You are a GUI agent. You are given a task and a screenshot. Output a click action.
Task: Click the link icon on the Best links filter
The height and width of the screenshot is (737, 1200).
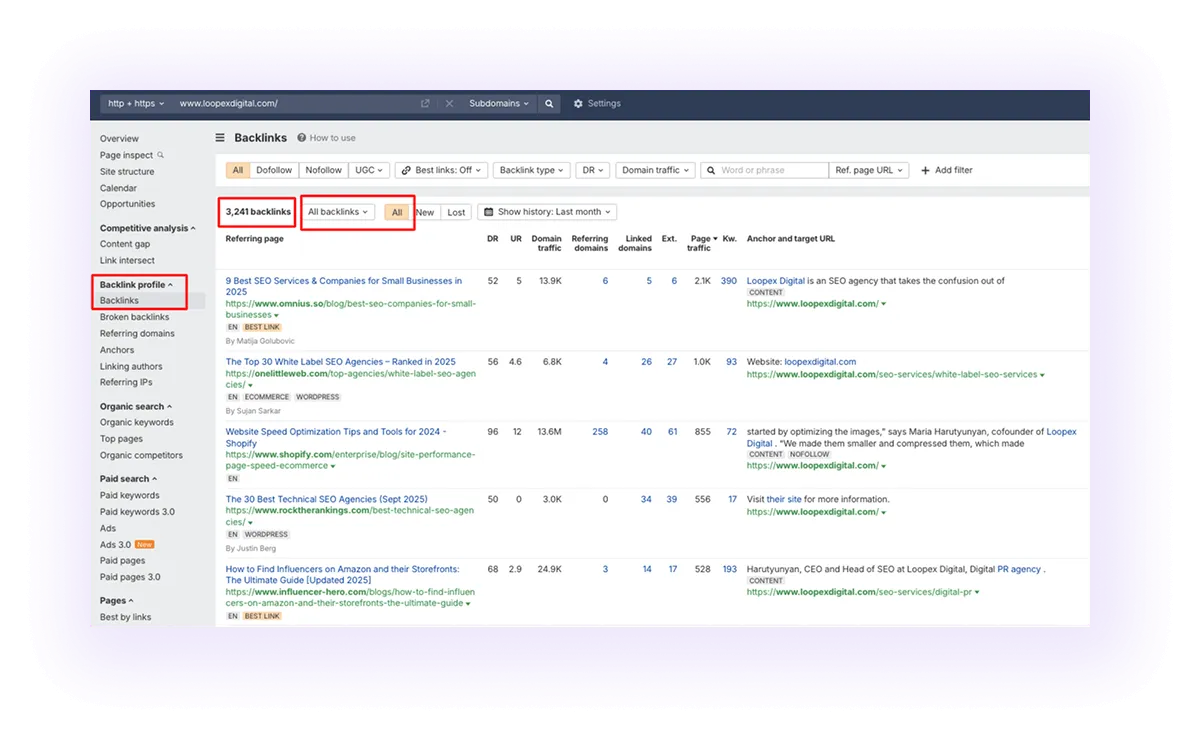pyautogui.click(x=404, y=170)
